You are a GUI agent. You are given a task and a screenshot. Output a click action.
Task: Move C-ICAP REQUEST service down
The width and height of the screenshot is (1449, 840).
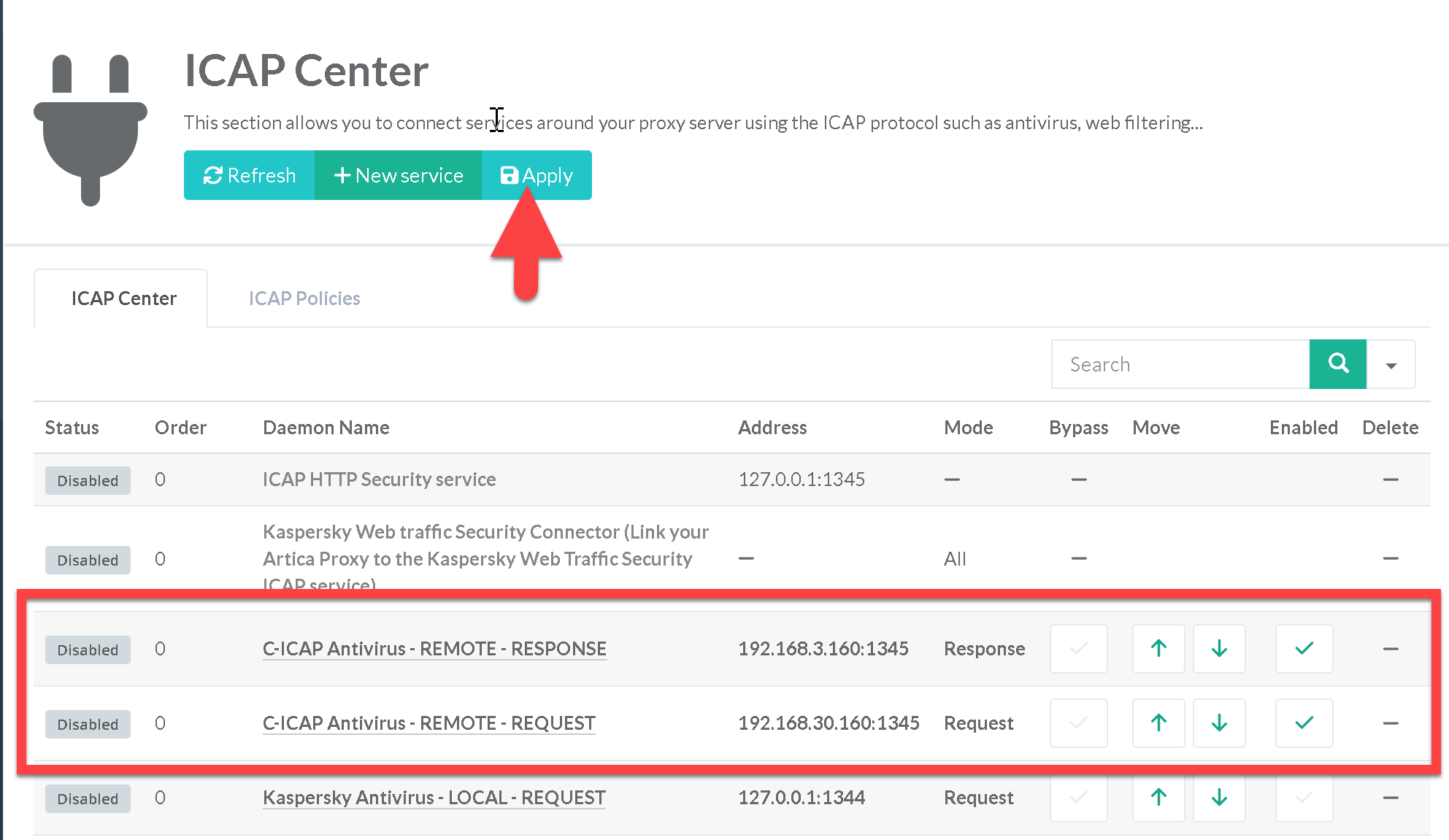(1219, 723)
